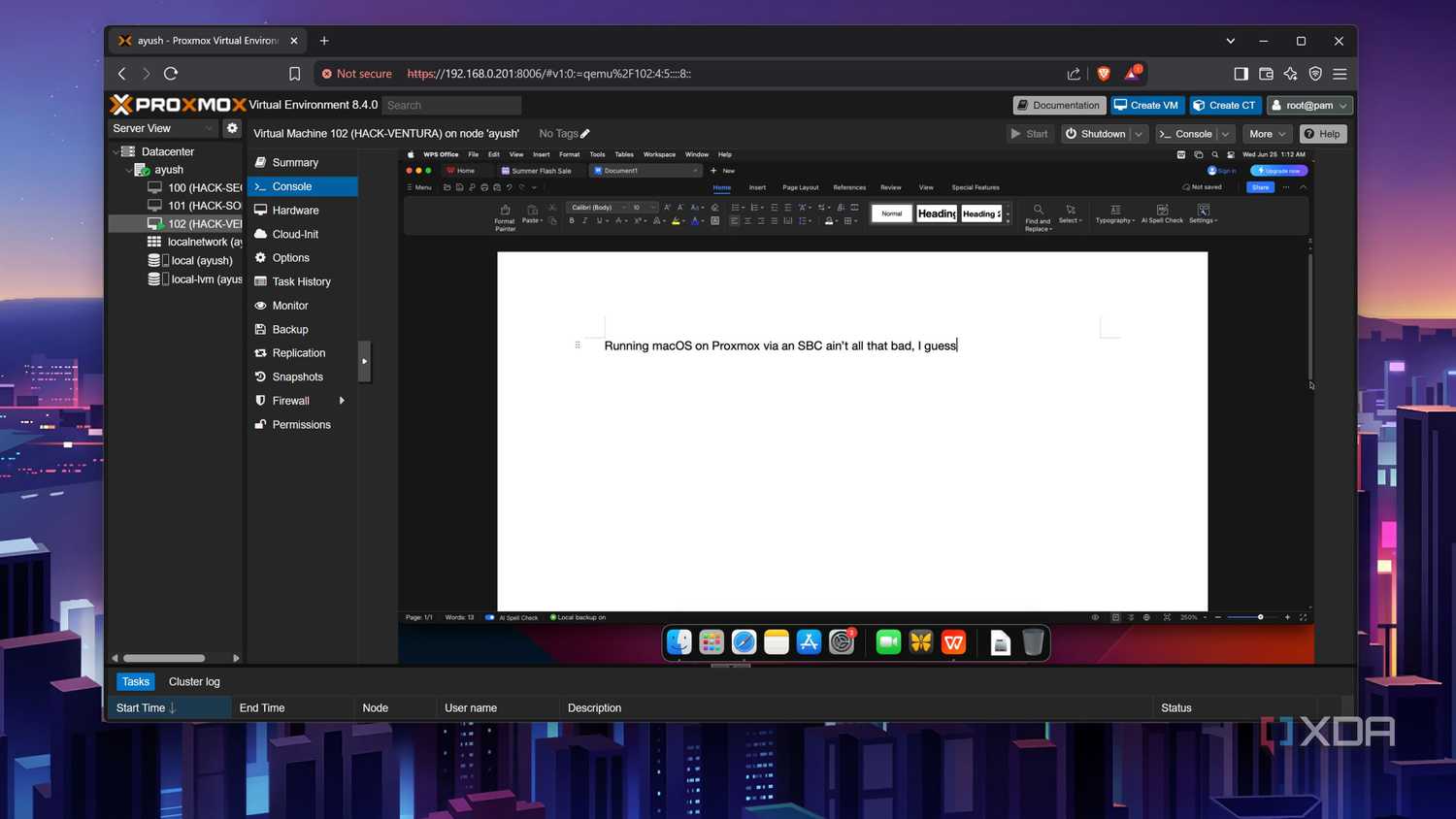Open the Snapshots section
Screen dimensions: 1456x819
pos(302,377)
